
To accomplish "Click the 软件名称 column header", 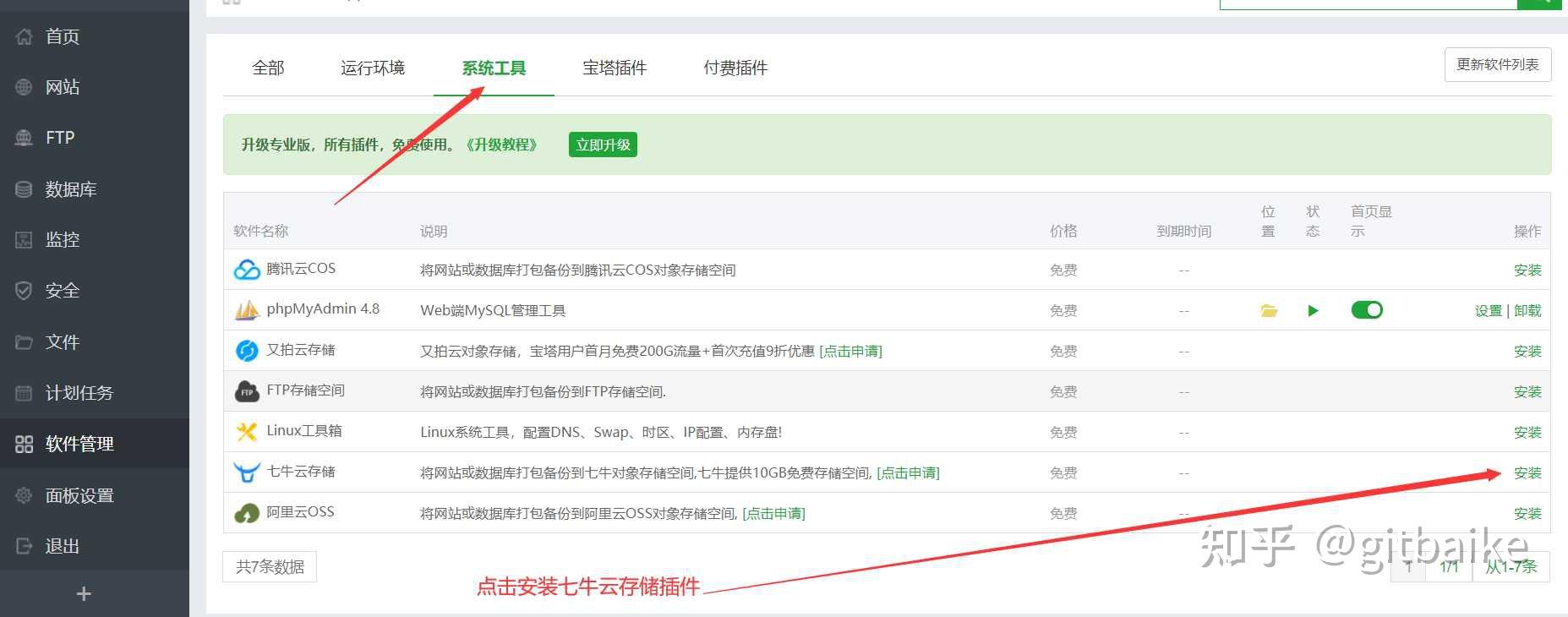I will (x=261, y=231).
